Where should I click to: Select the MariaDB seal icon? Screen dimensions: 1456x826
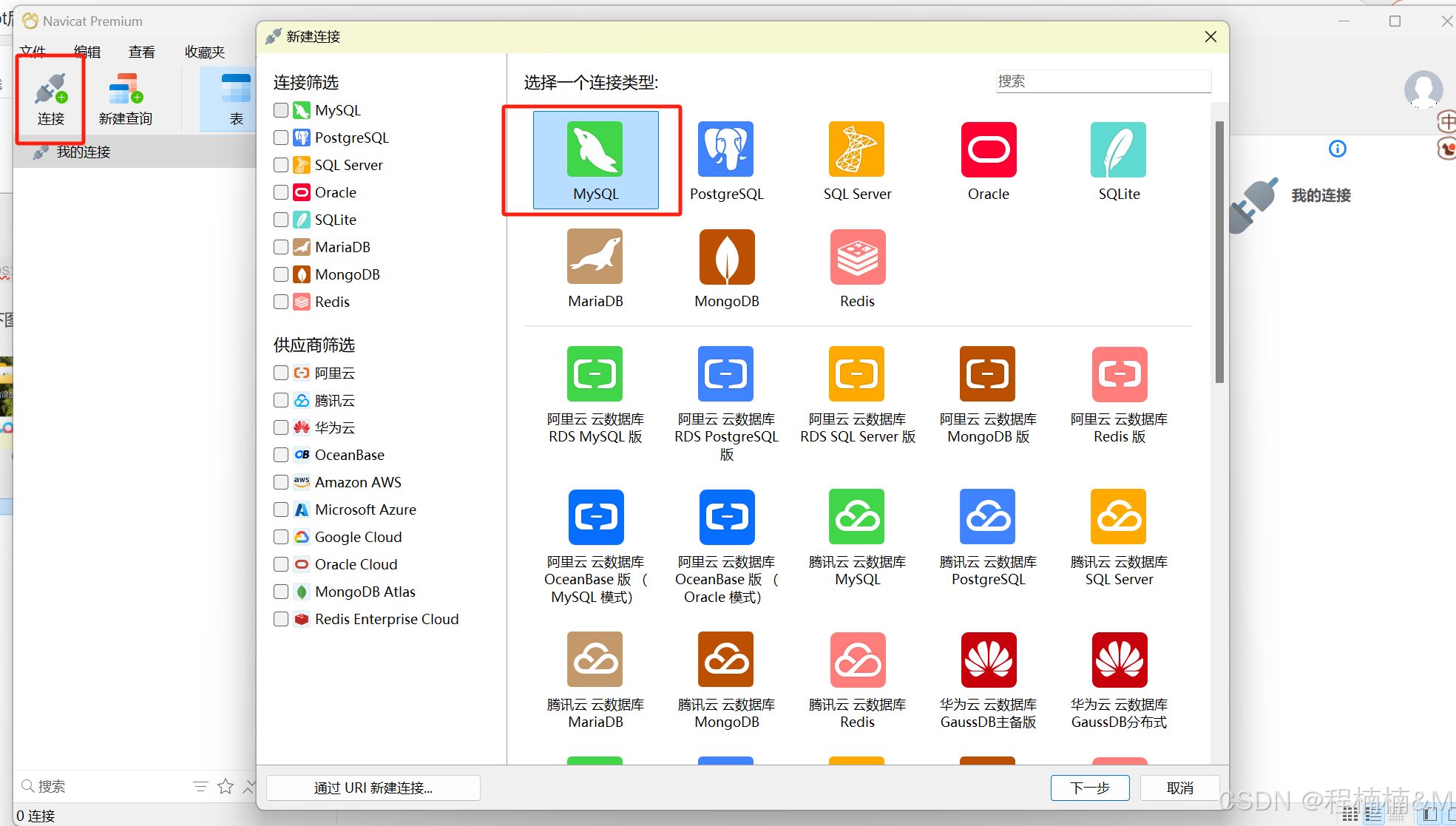(595, 257)
